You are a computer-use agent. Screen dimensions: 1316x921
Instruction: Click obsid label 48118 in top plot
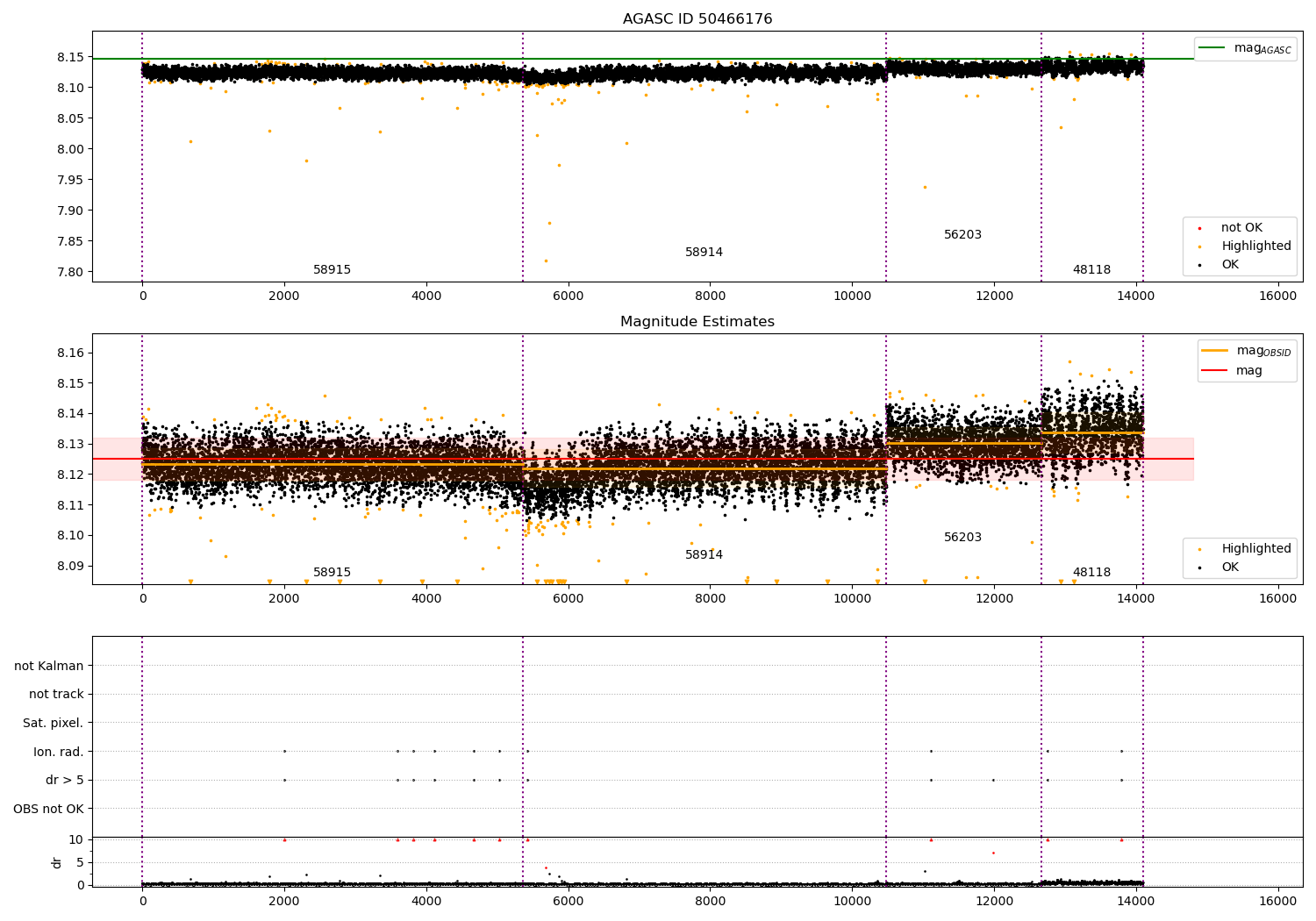pyautogui.click(x=1091, y=270)
